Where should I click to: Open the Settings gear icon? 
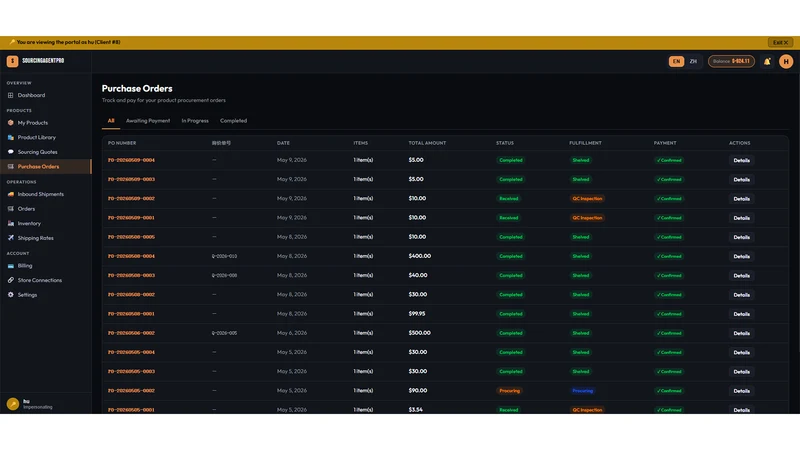pos(11,295)
